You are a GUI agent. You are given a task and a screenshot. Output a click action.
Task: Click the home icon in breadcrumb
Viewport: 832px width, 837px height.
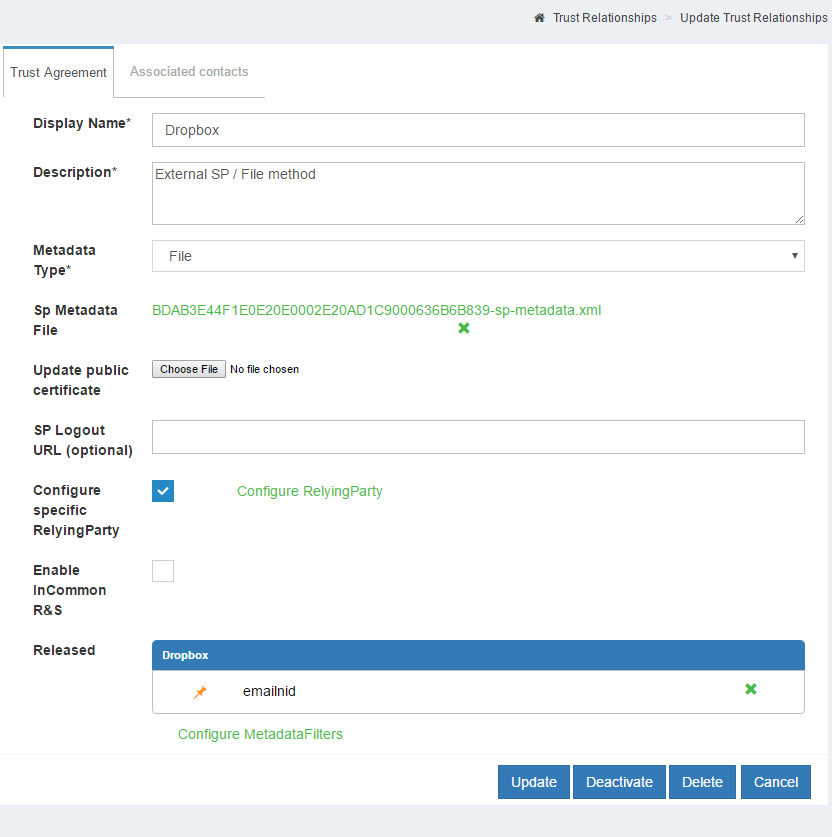click(x=539, y=18)
